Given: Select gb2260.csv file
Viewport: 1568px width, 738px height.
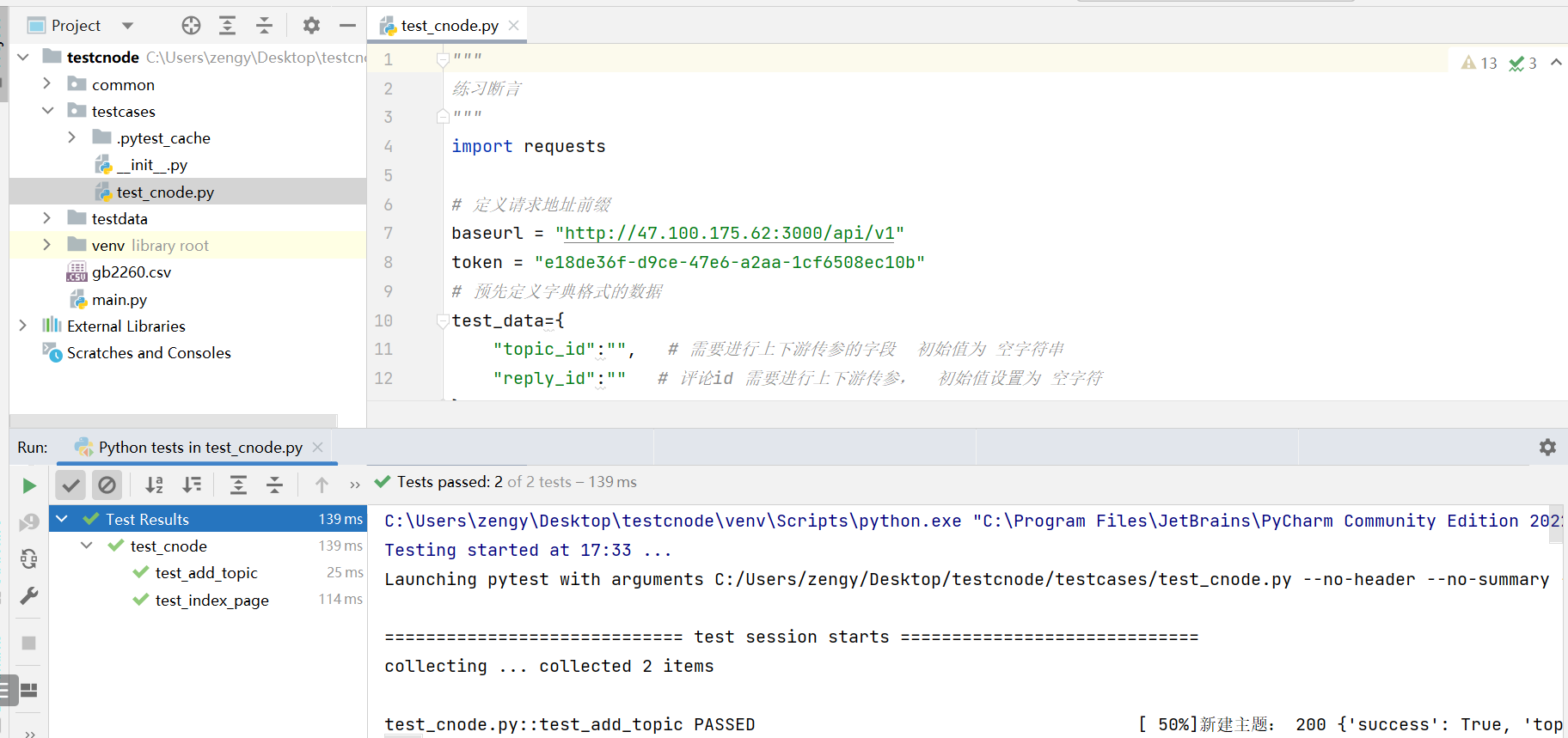Looking at the screenshot, I should coord(131,272).
